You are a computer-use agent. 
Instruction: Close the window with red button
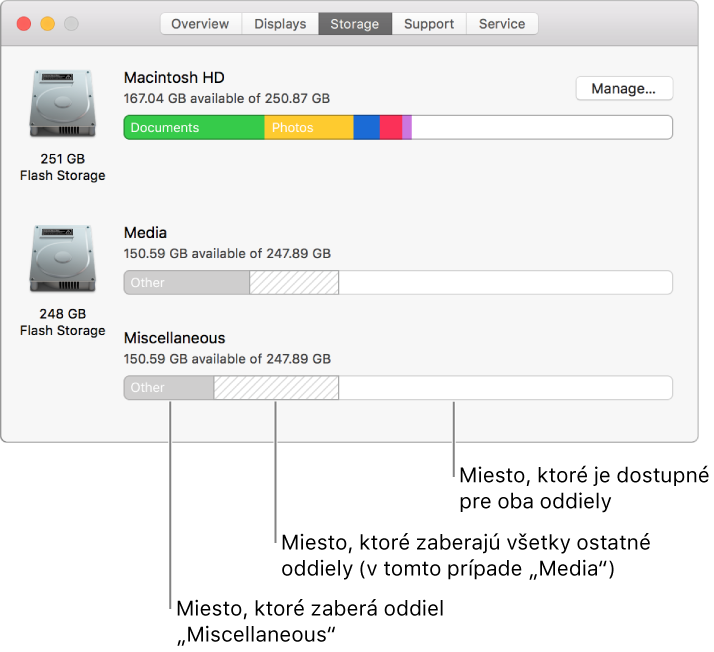point(24,24)
